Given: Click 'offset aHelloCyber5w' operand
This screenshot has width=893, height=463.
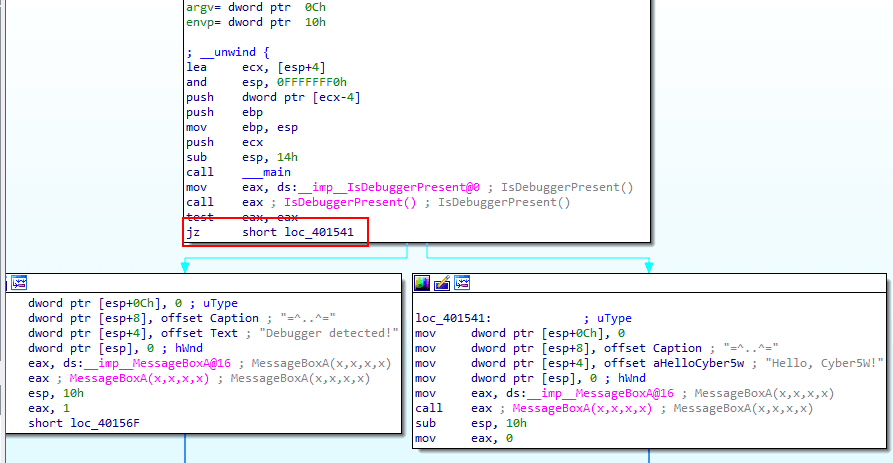Looking at the screenshot, I should point(674,363).
